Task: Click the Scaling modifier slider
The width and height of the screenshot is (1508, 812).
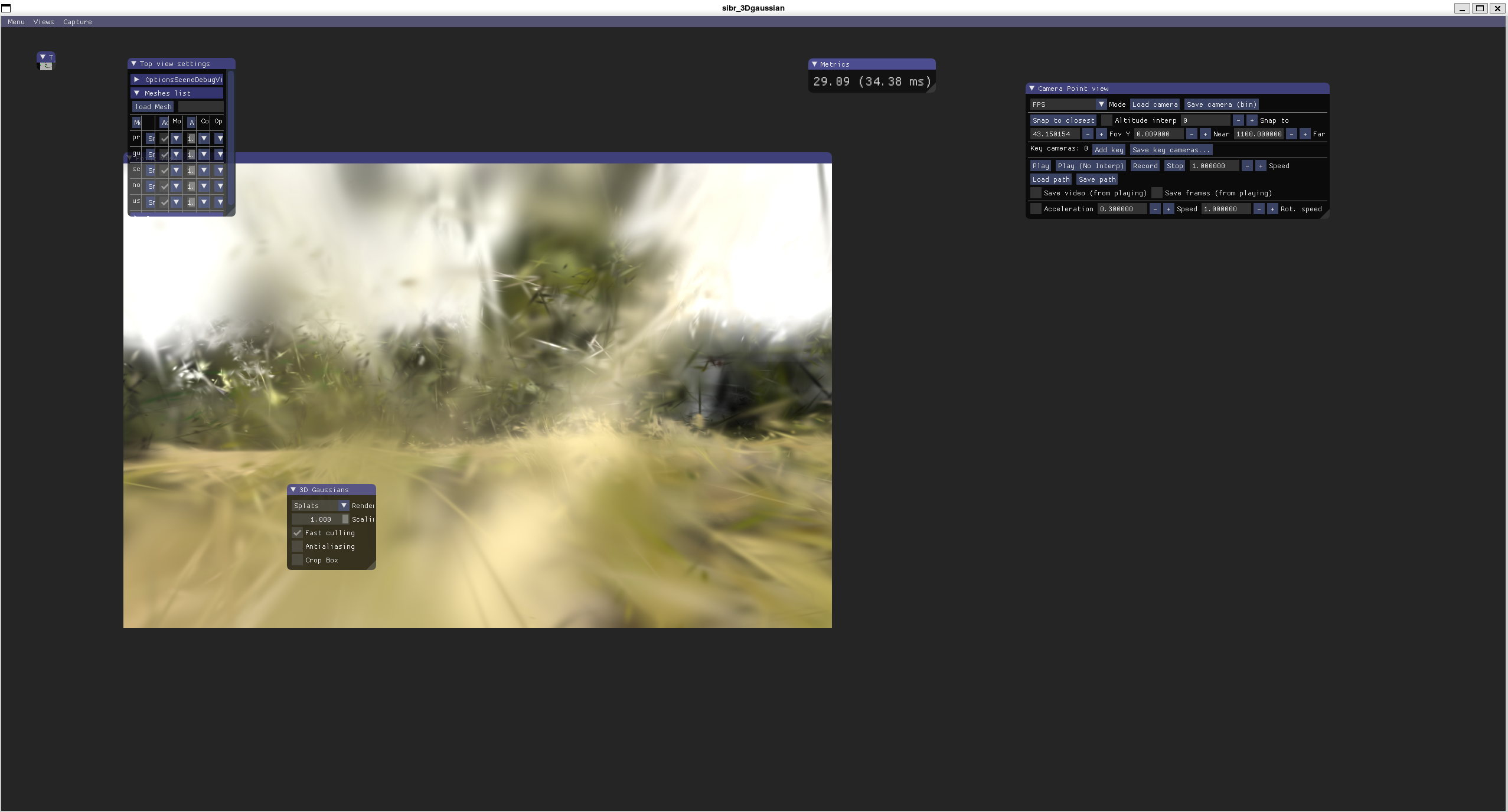Action: pyautogui.click(x=320, y=519)
